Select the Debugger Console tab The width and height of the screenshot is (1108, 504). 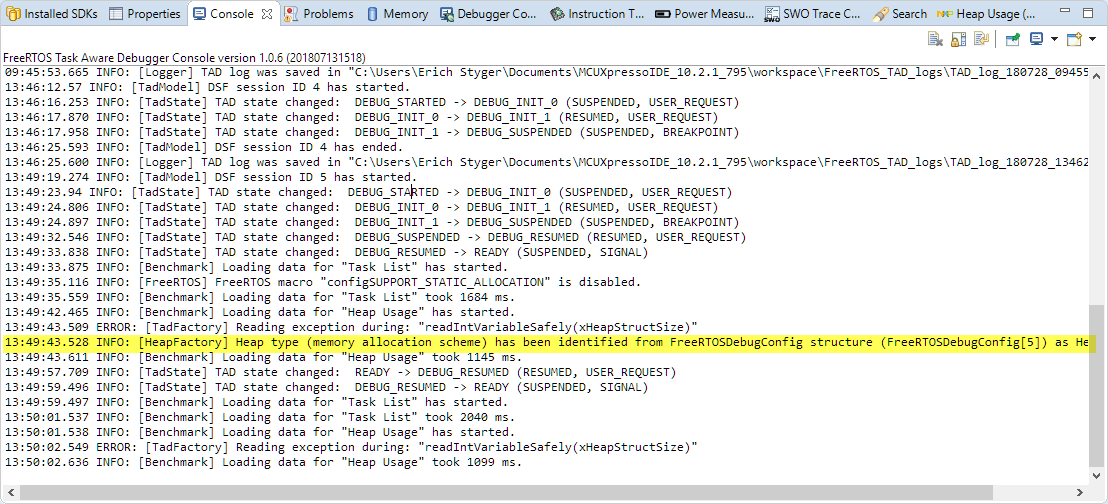tap(488, 14)
